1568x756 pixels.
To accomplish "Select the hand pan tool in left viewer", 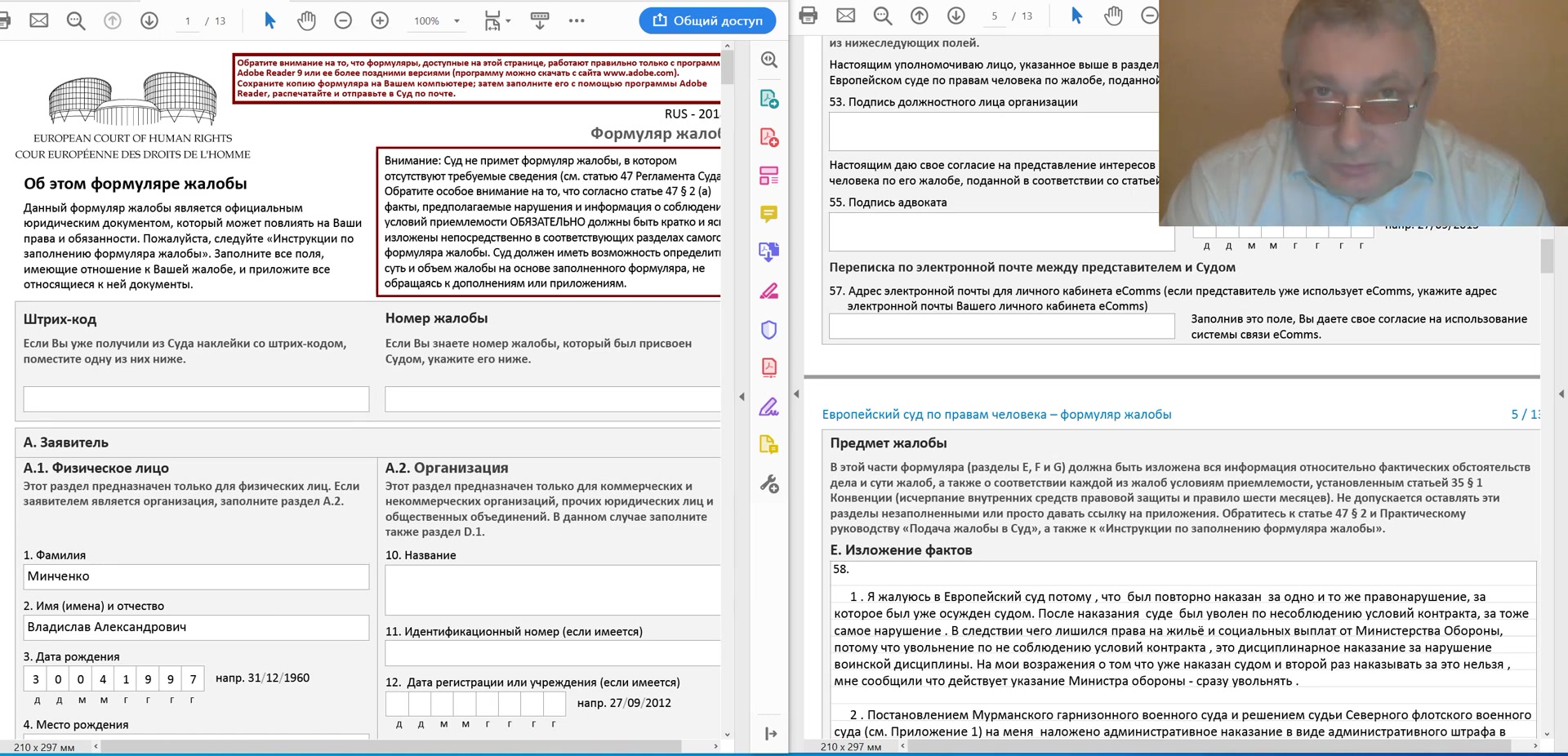I will (306, 20).
